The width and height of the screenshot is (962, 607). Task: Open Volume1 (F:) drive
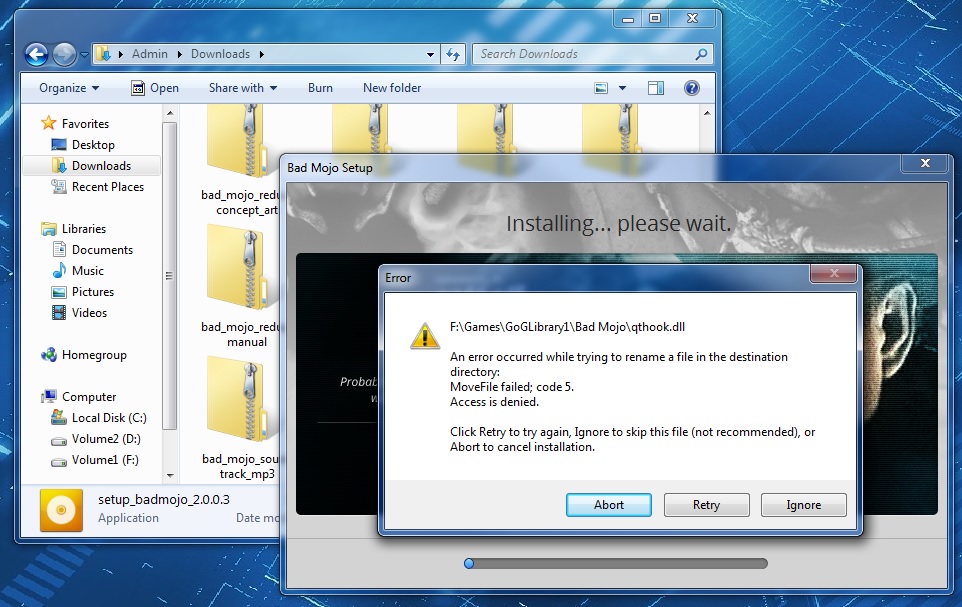coord(105,460)
